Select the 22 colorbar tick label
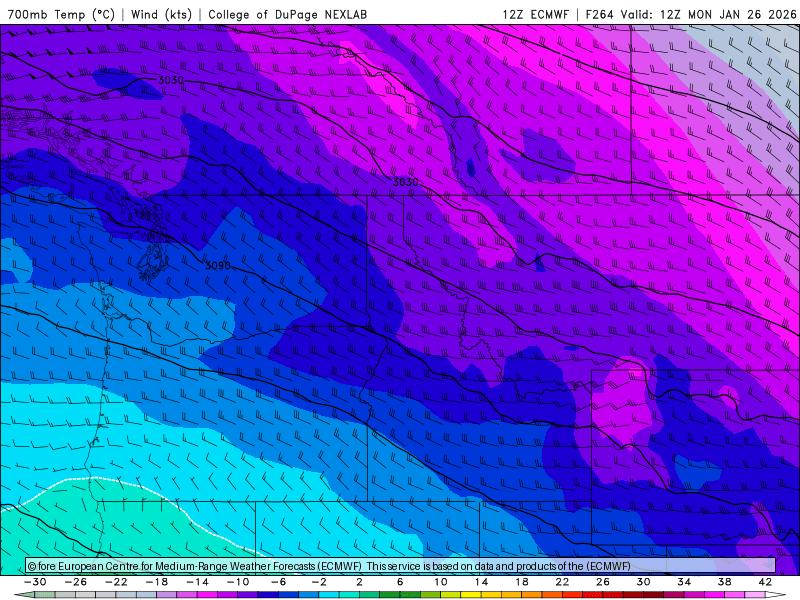 pos(562,582)
